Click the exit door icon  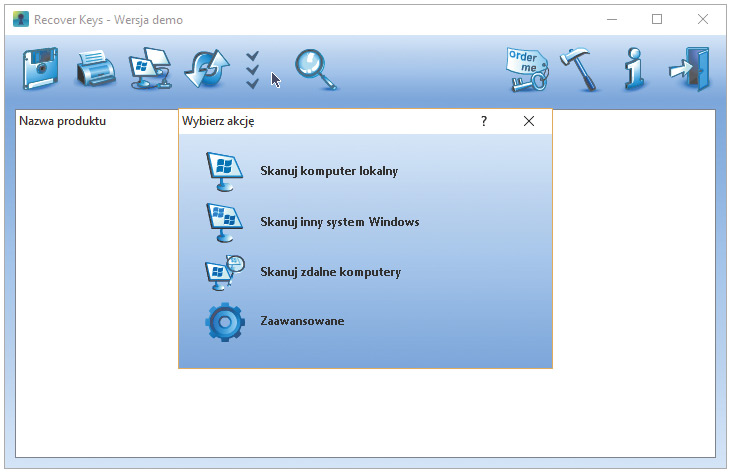click(x=689, y=68)
